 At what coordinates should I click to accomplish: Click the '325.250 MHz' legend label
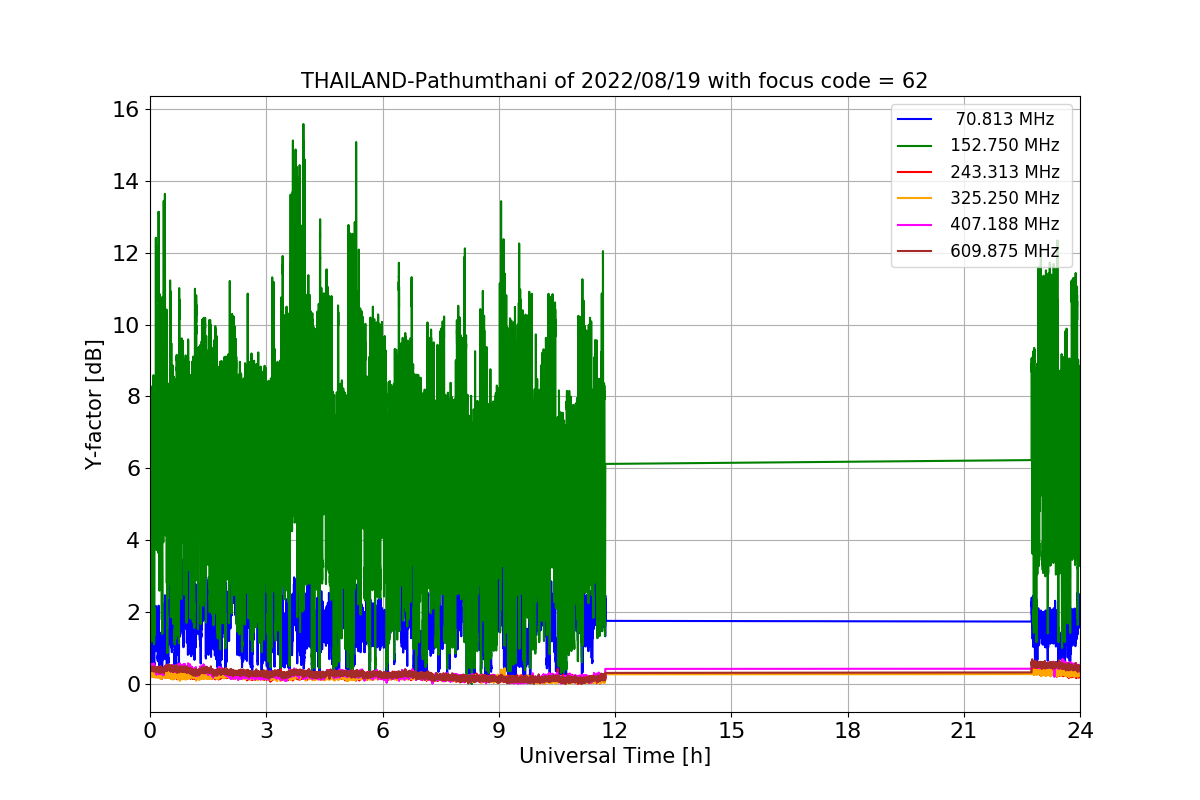1005,198
